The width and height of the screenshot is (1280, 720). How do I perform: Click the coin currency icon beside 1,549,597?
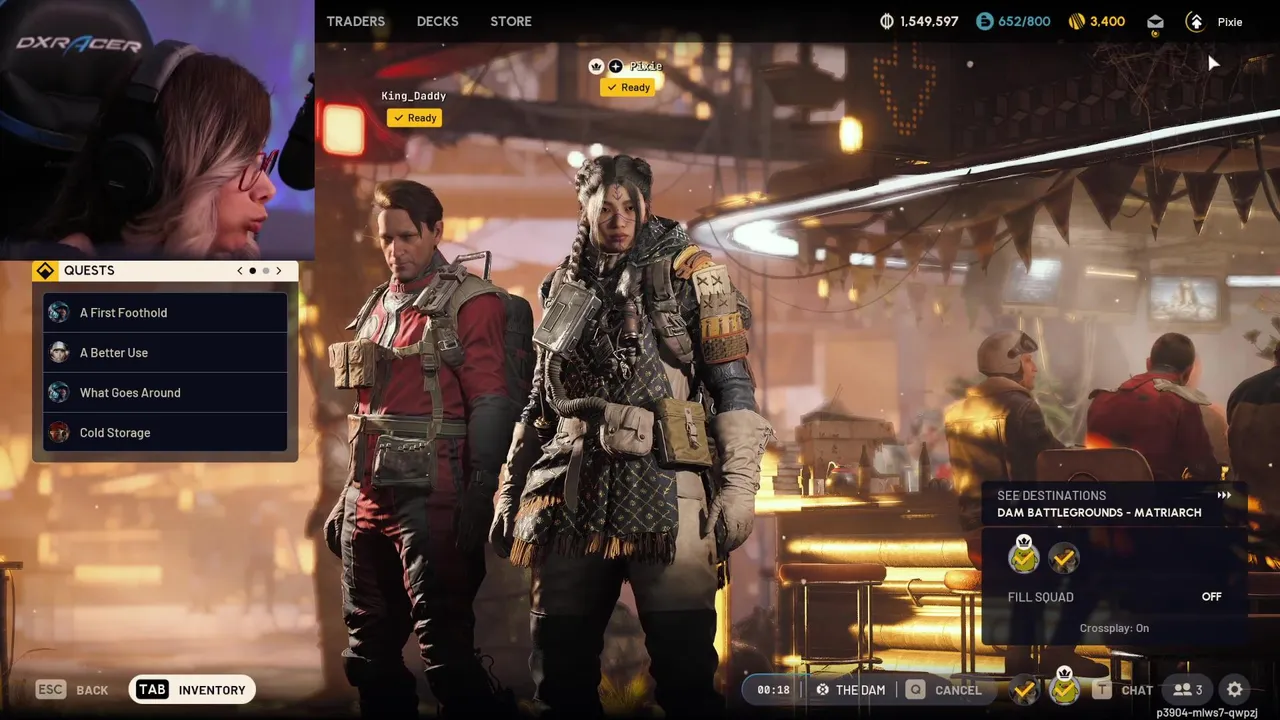pyautogui.click(x=886, y=21)
